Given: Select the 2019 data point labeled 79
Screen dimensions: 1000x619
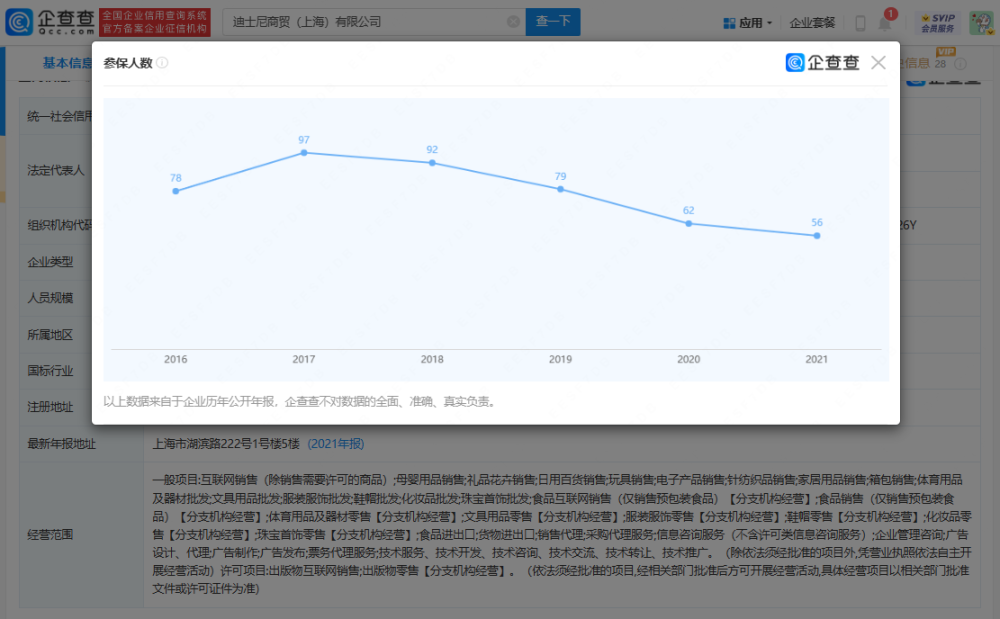Looking at the screenshot, I should tap(561, 189).
